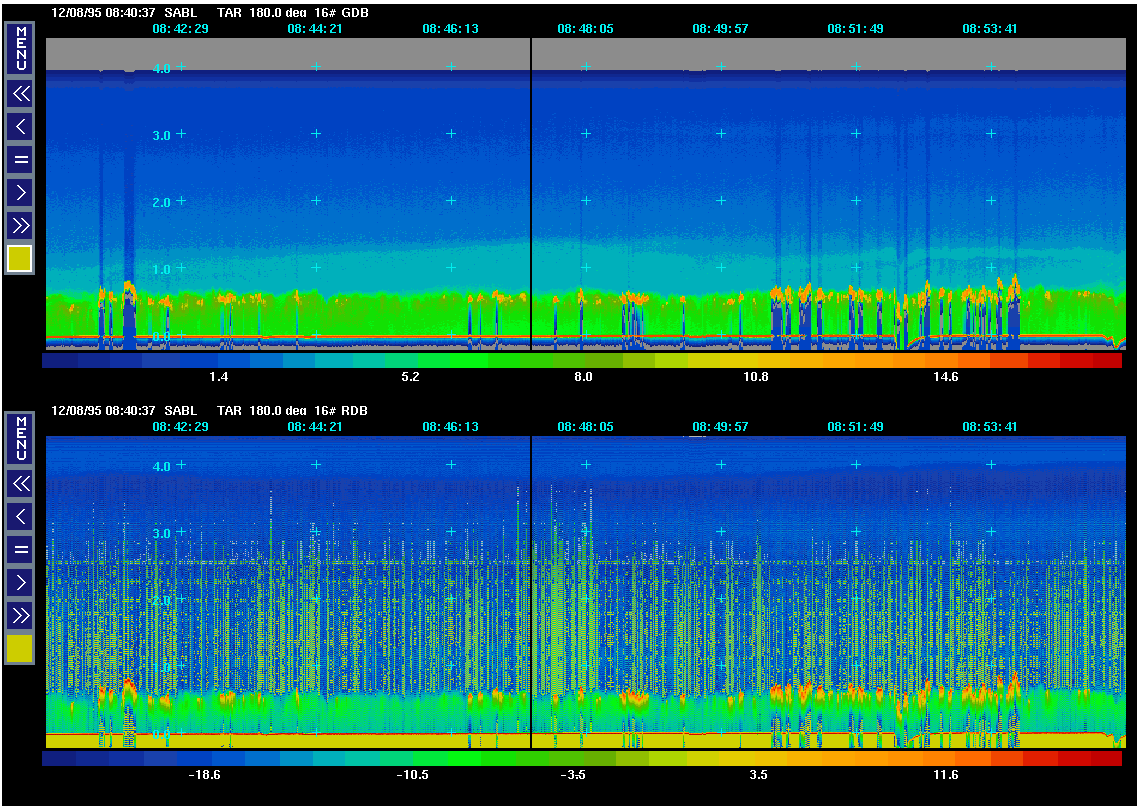Select the 08:44:21 time label in GDB plot
1141x810 pixels.
[x=315, y=29]
